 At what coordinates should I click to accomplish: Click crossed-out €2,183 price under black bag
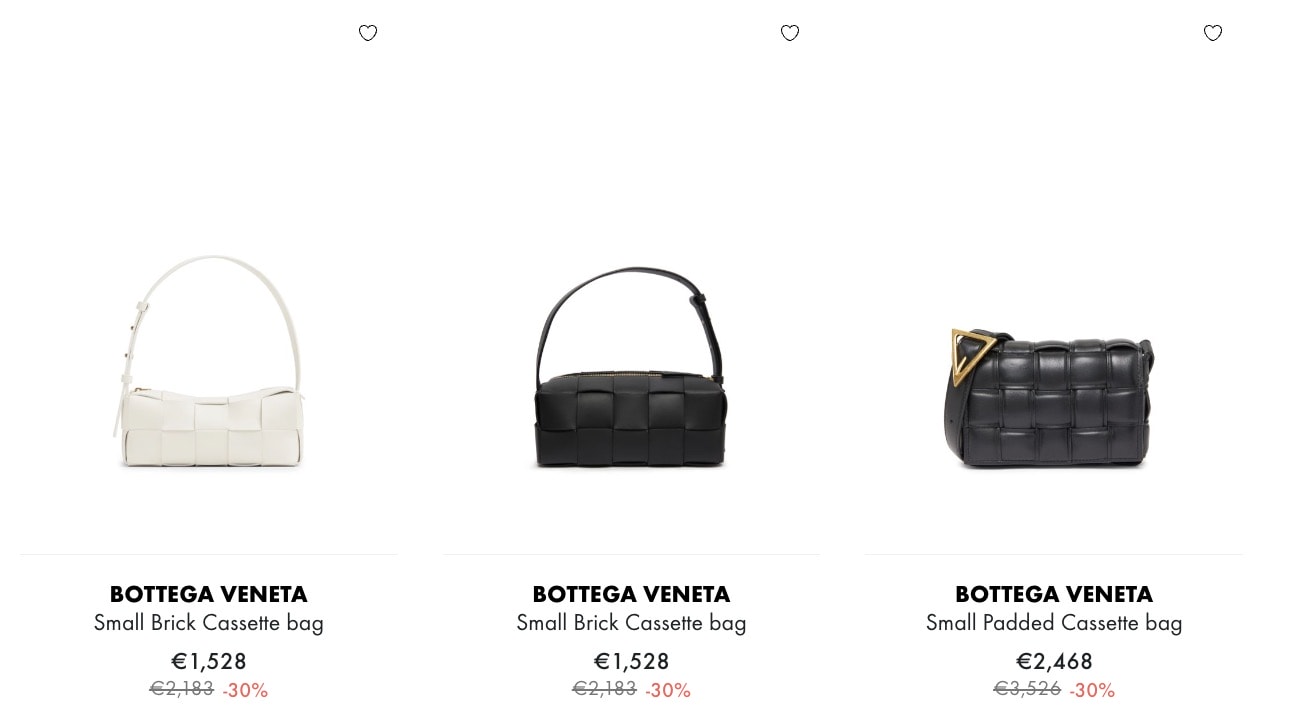click(x=604, y=689)
